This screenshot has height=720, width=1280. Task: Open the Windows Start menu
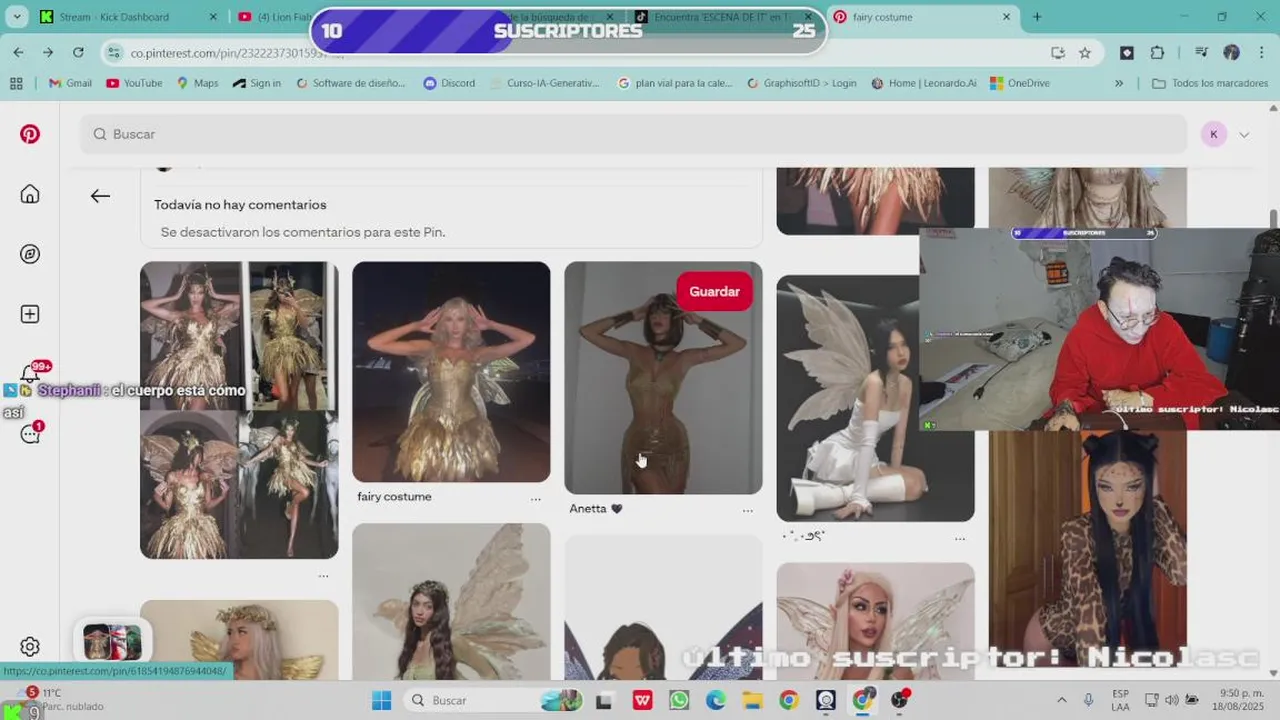[x=381, y=700]
